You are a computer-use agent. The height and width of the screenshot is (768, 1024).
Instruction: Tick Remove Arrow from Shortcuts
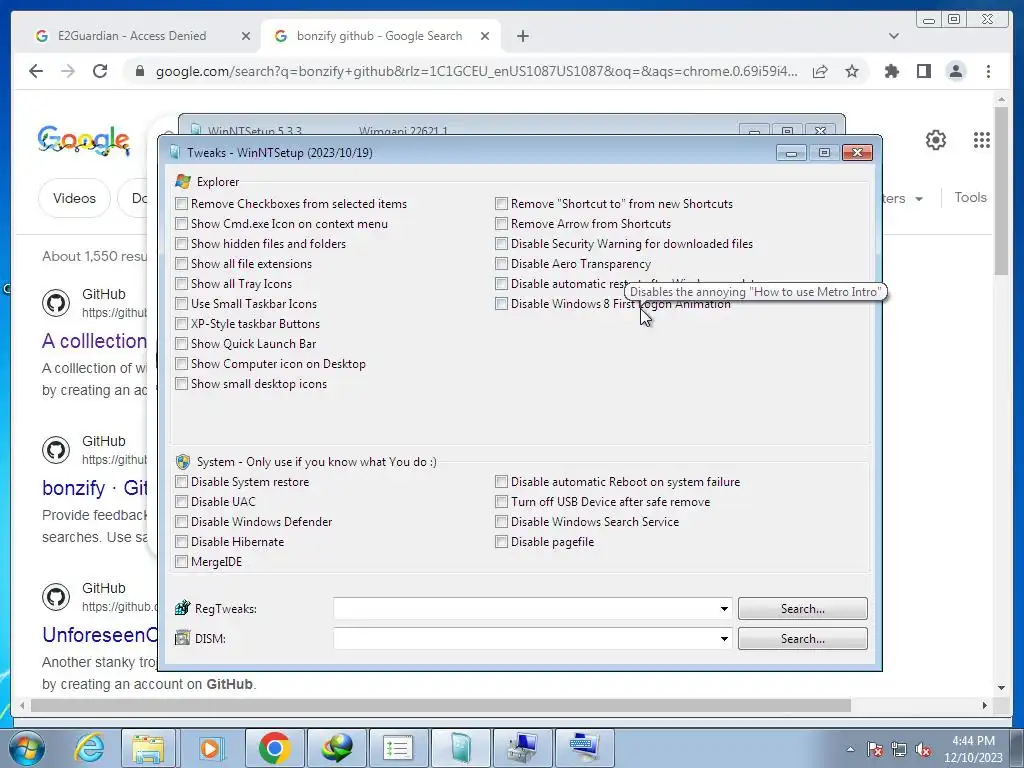pos(501,224)
